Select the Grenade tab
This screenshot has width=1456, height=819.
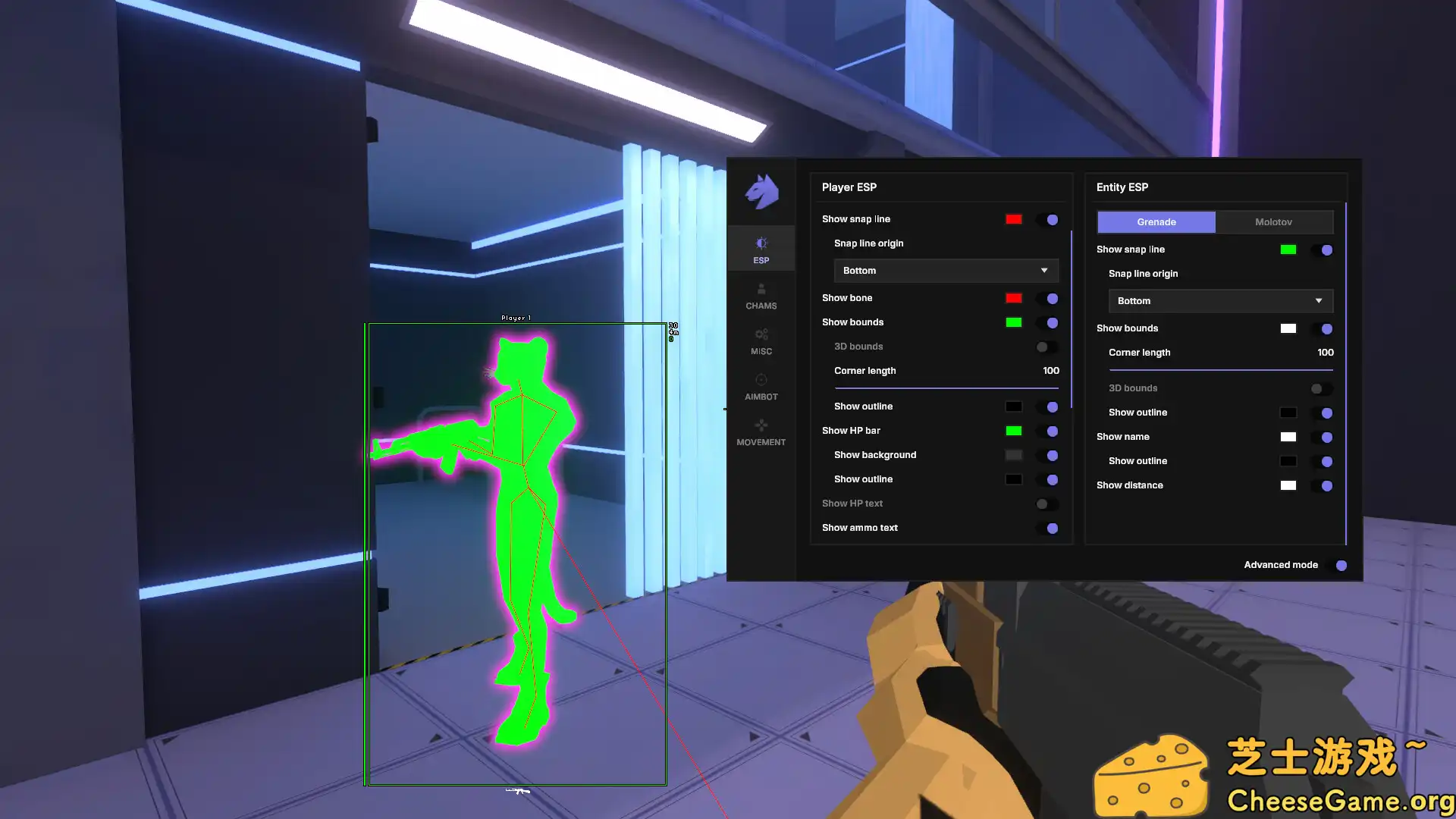1156,222
